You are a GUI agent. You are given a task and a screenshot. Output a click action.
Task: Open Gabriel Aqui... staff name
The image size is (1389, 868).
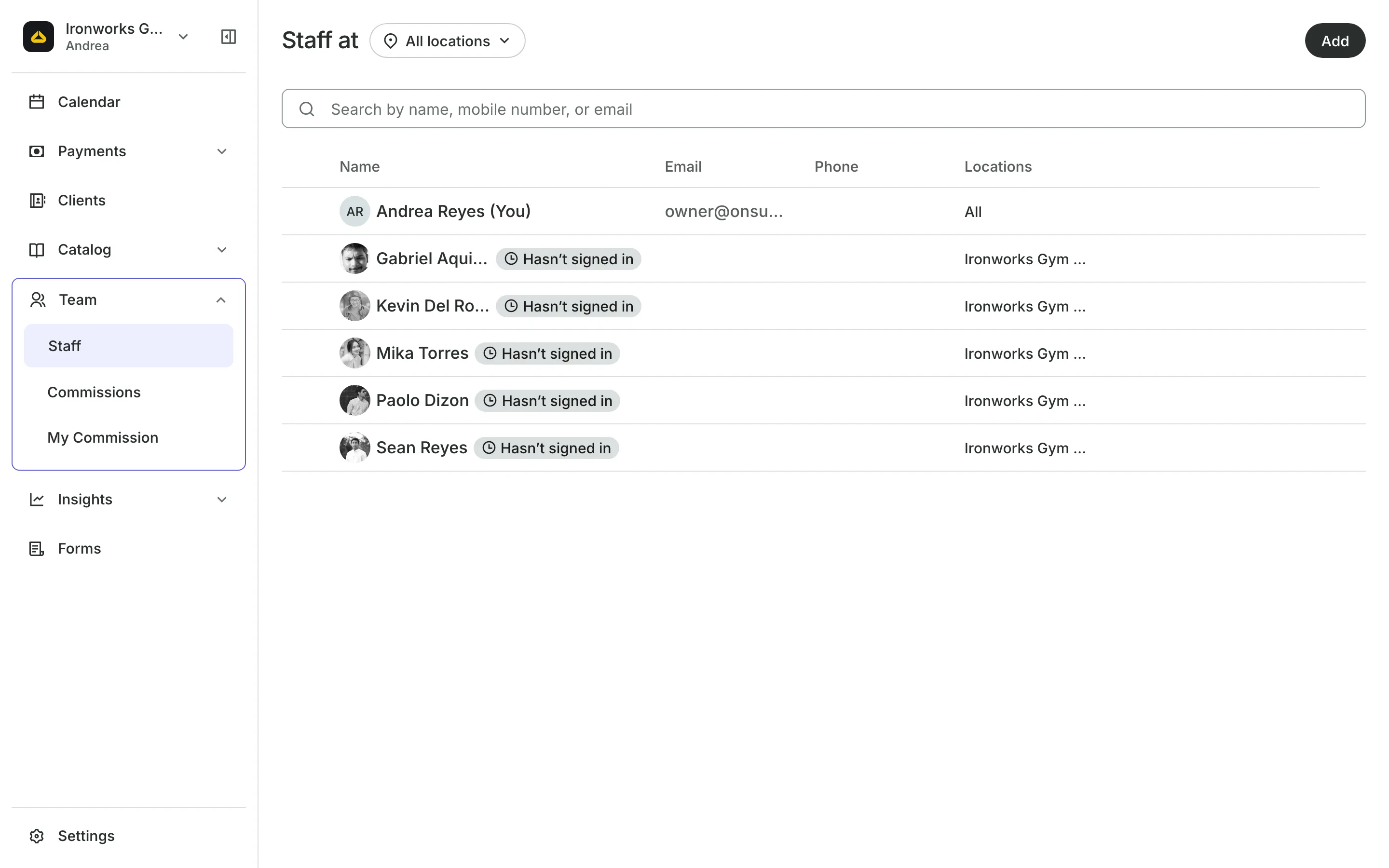[432, 258]
